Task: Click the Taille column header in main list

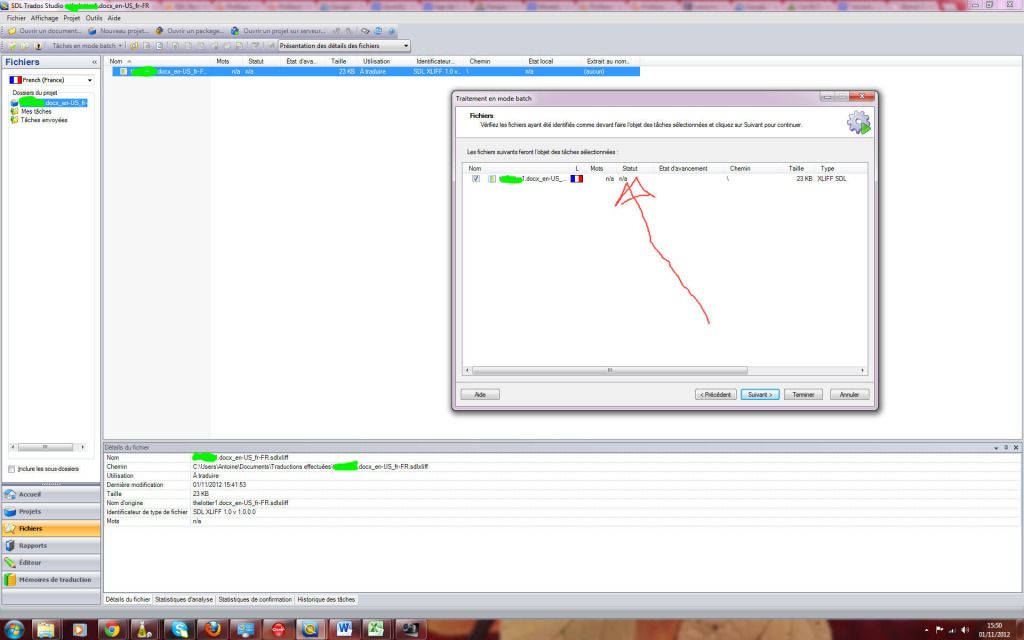Action: 338,61
